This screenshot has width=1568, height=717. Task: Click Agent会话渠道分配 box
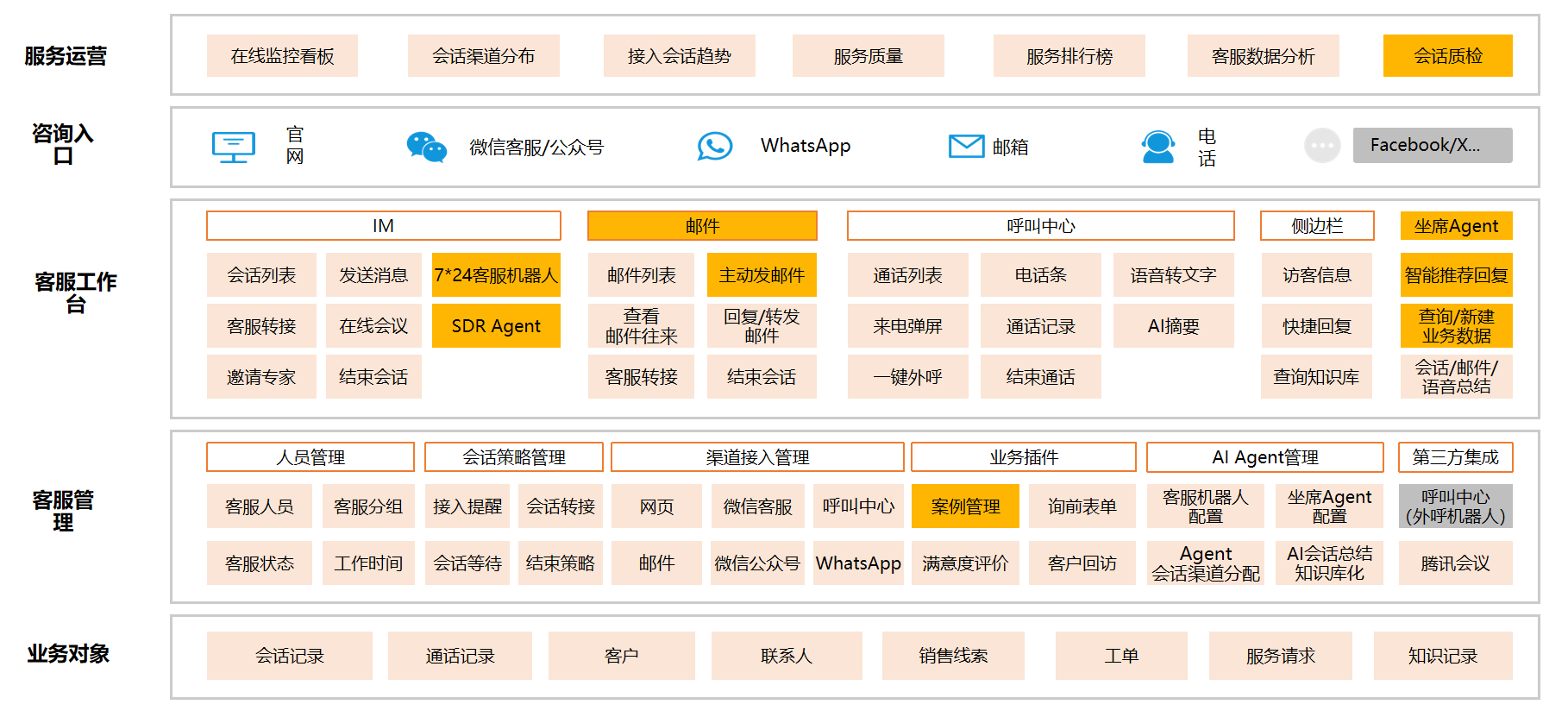coord(1206,563)
